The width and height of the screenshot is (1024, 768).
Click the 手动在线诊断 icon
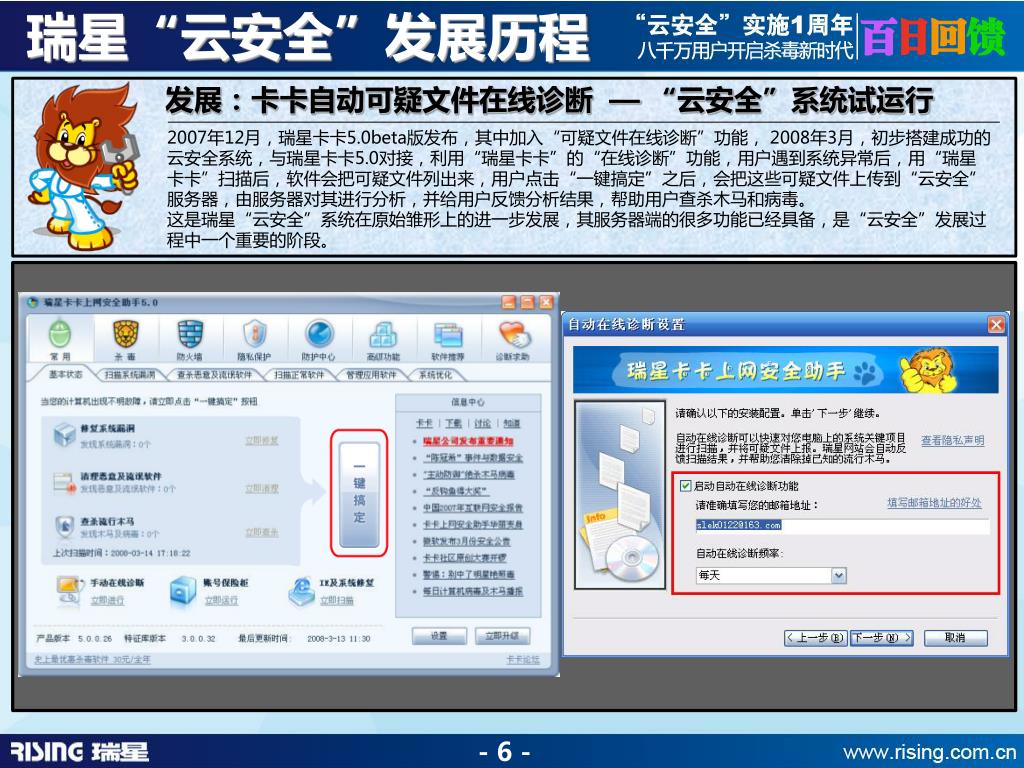70,589
